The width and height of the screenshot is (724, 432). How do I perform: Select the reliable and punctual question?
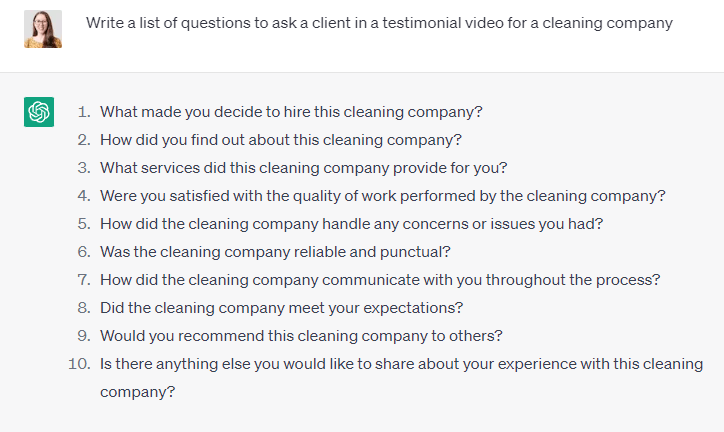click(x=275, y=252)
